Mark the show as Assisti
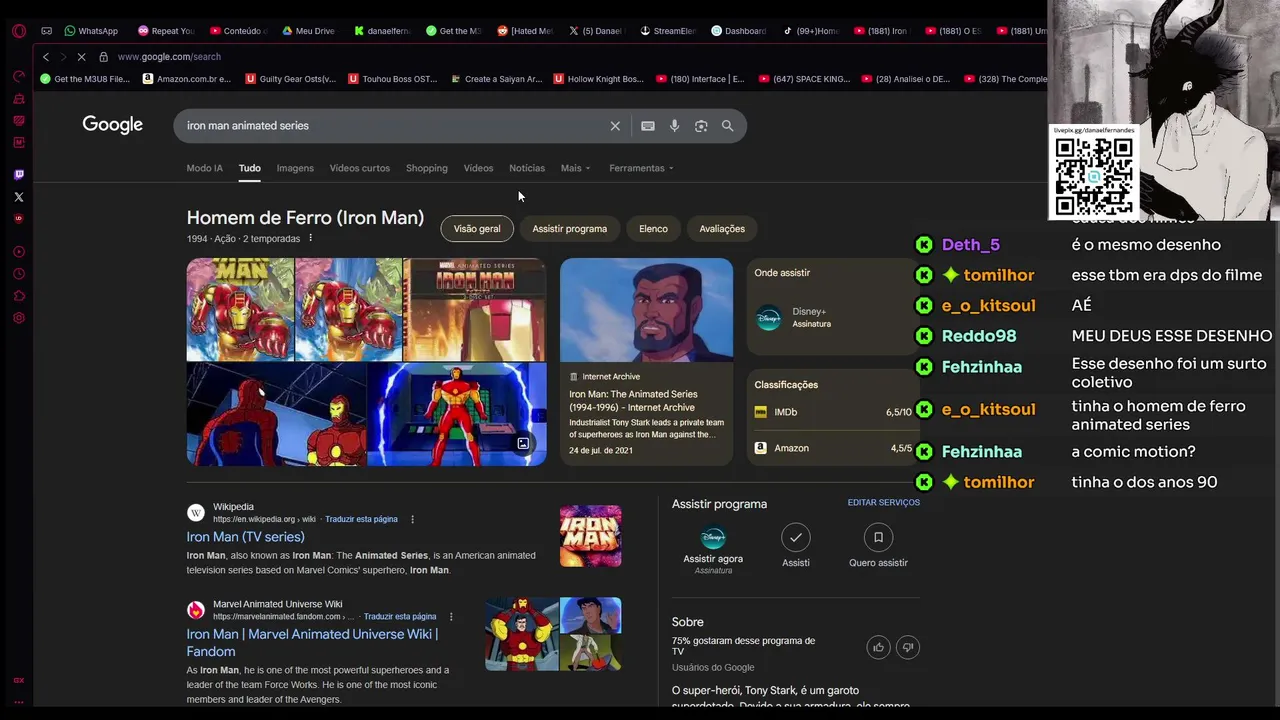The image size is (1280, 720). tap(796, 546)
